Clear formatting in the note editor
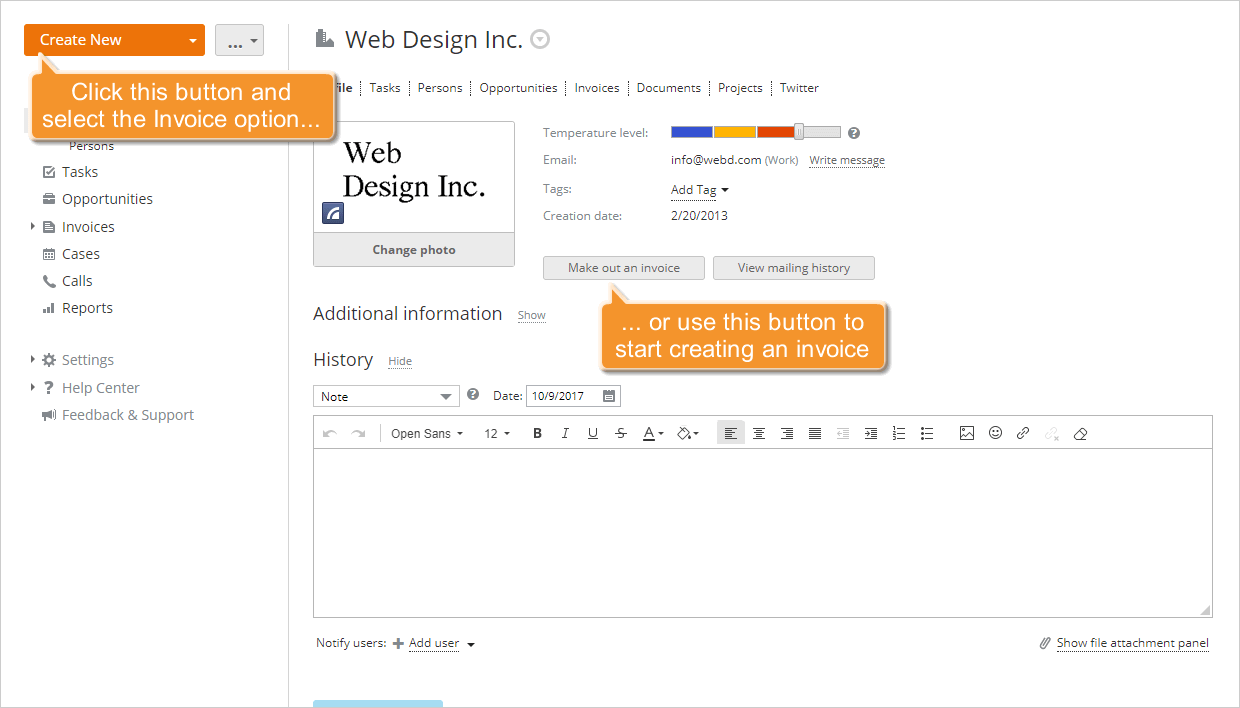 [1080, 432]
